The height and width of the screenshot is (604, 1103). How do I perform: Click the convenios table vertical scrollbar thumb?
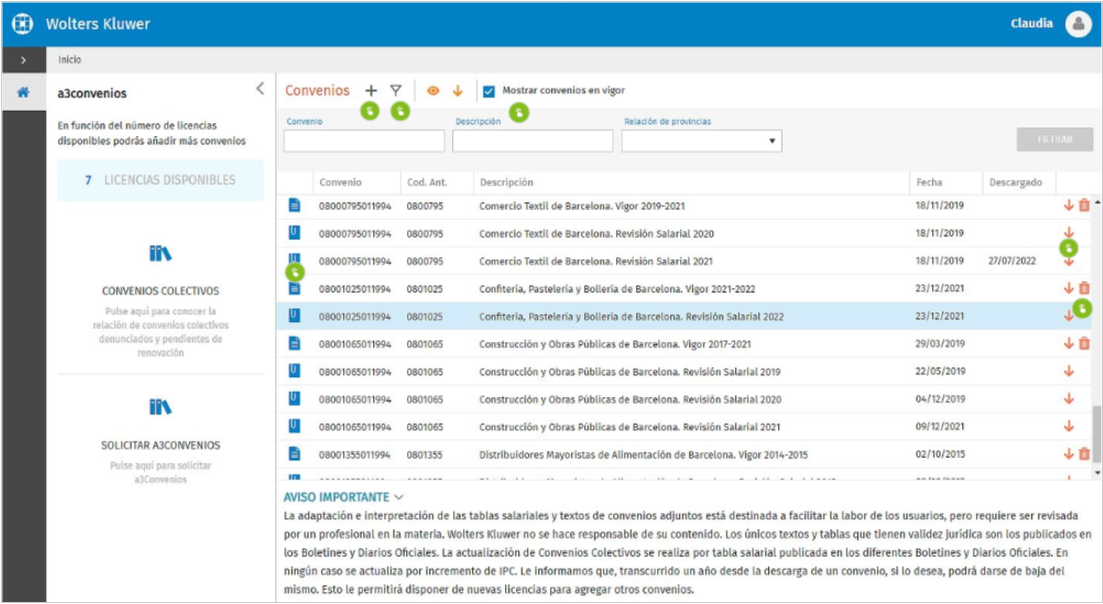tap(1097, 434)
